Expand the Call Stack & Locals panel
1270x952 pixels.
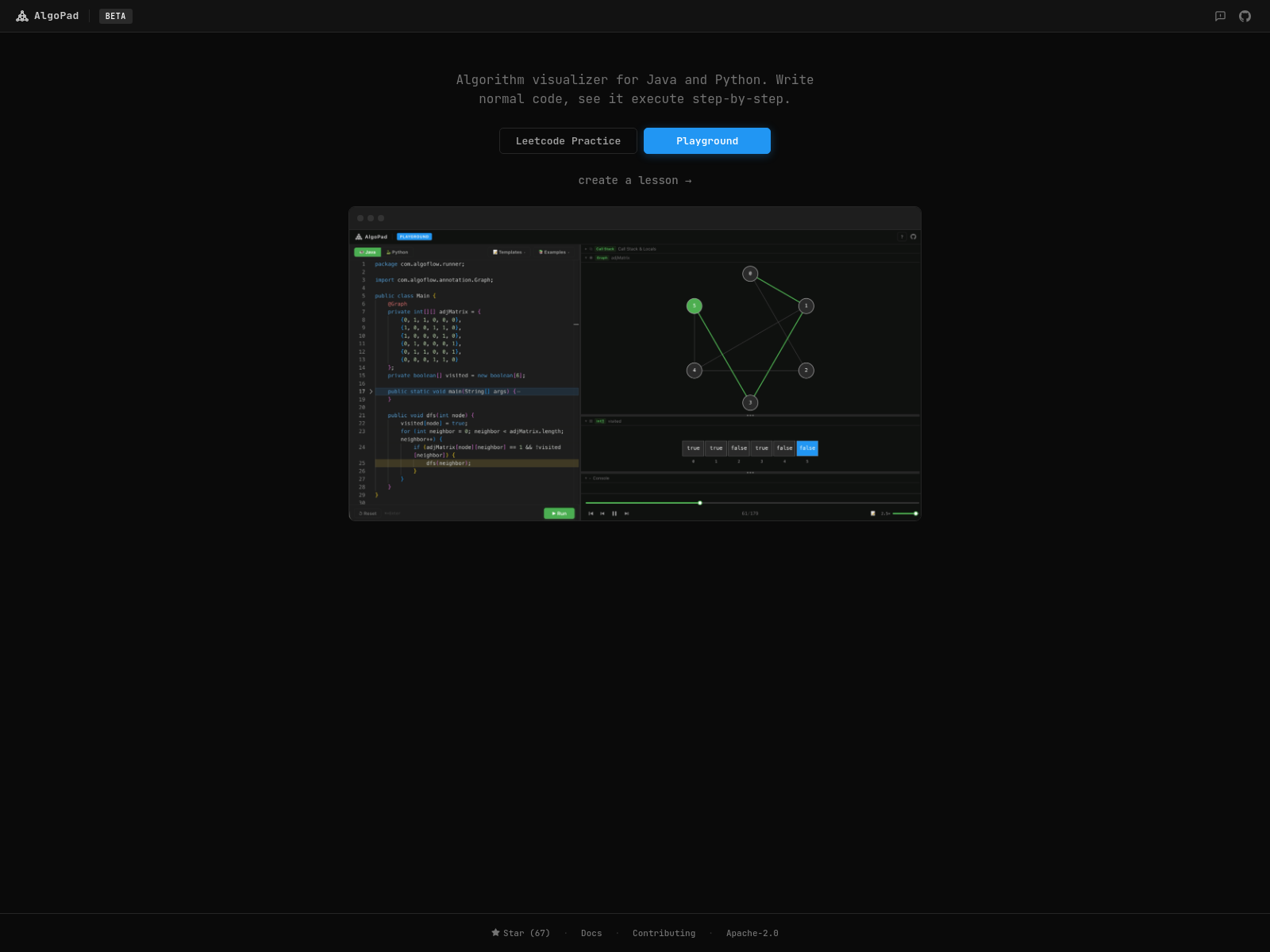(x=587, y=249)
